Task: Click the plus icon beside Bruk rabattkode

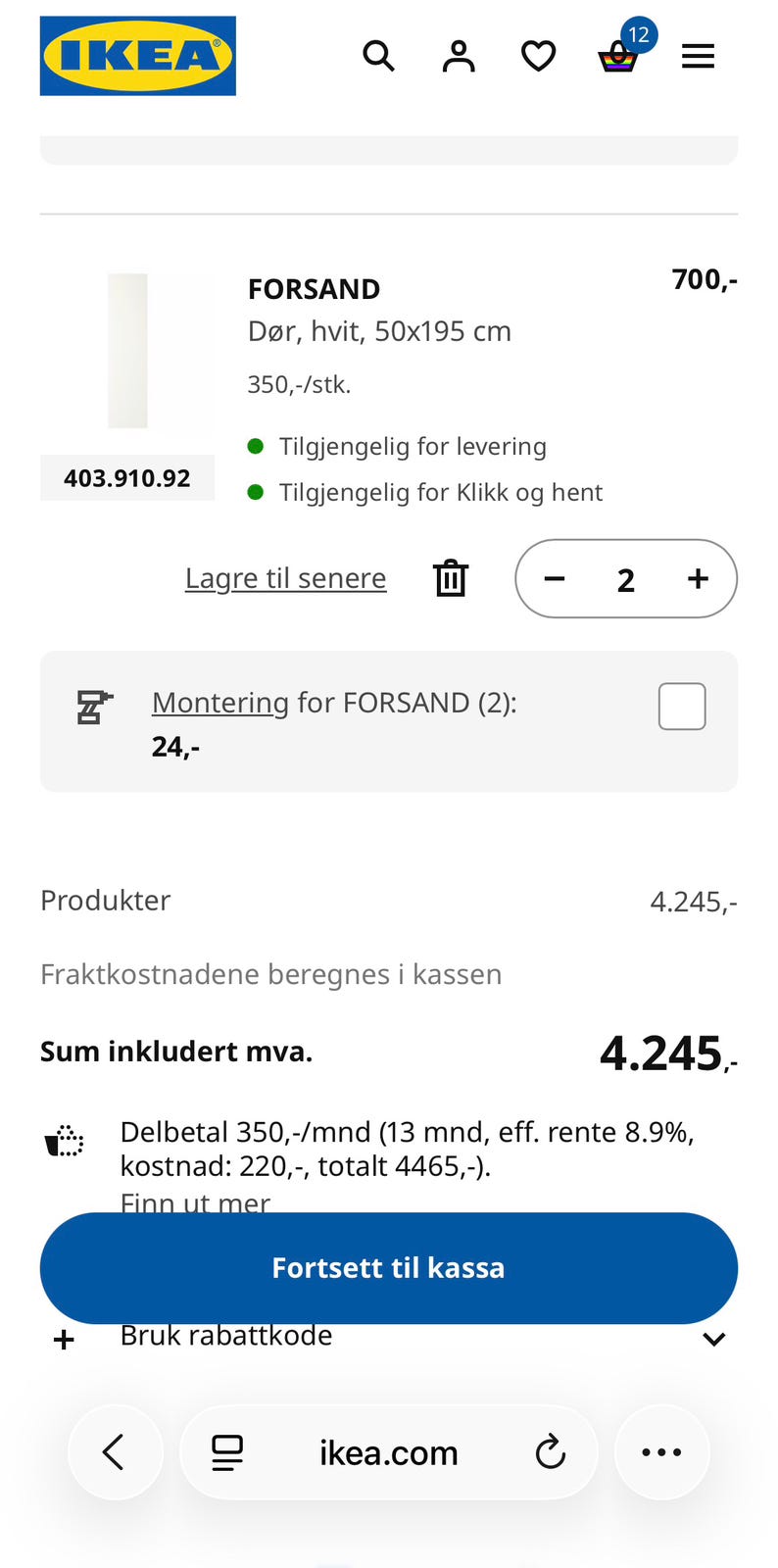Action: (x=64, y=1340)
